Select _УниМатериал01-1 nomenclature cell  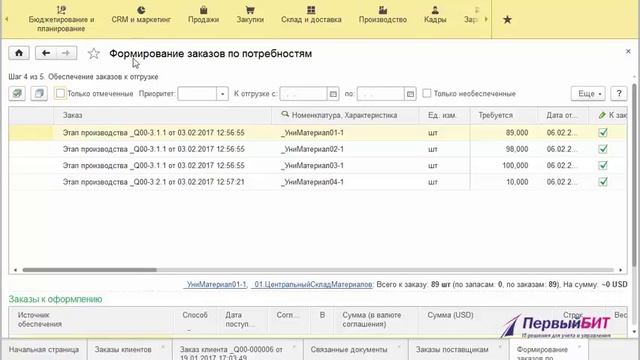click(x=345, y=133)
